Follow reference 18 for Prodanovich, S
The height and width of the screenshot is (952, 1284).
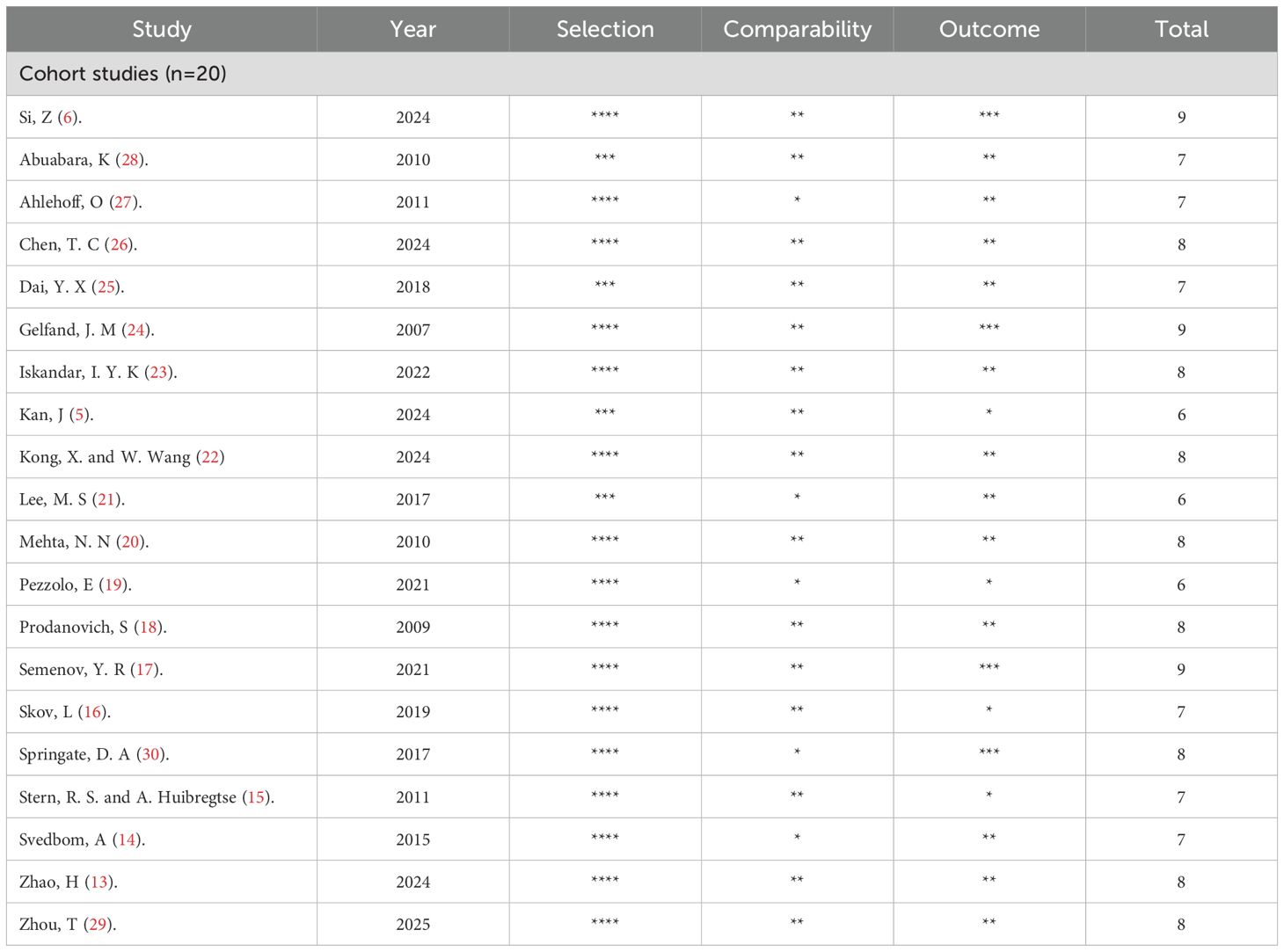[x=149, y=627]
